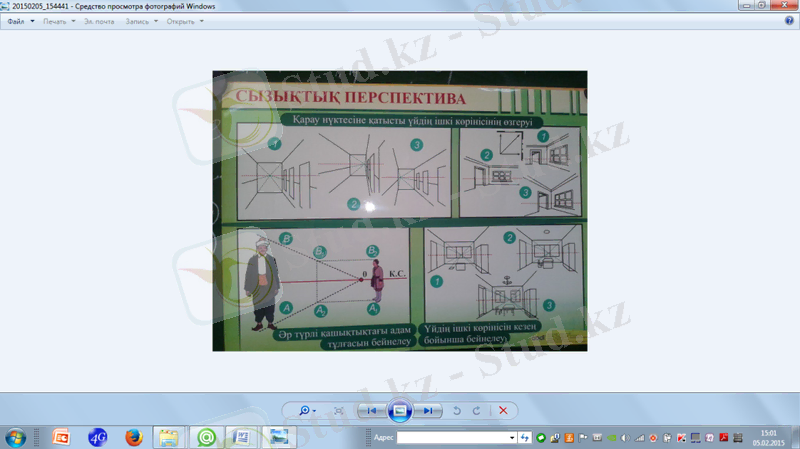Start the slide show
The image size is (800, 449).
tap(400, 411)
